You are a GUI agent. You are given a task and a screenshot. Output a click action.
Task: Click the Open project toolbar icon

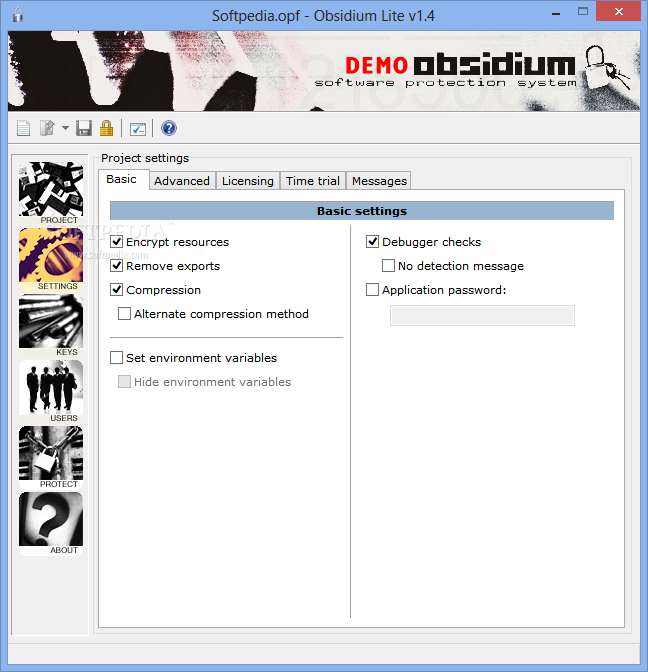click(47, 128)
